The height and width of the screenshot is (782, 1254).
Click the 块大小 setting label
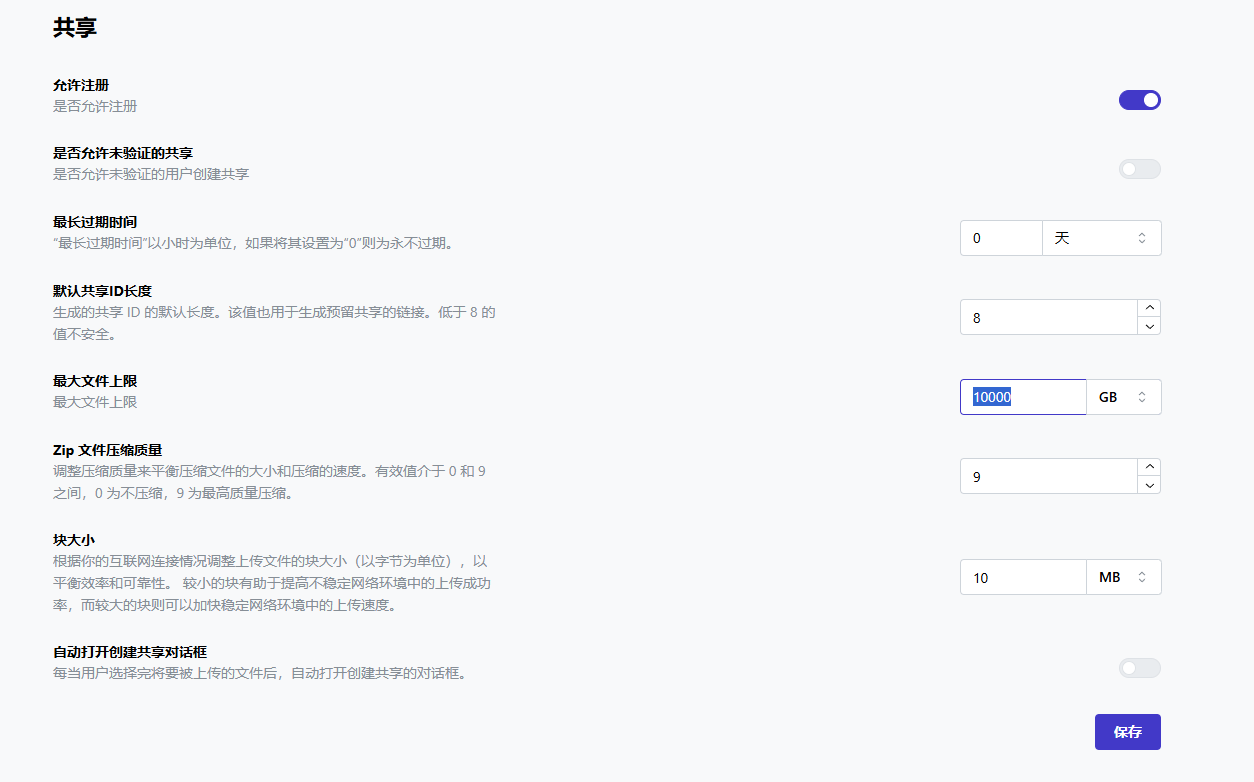pyautogui.click(x=74, y=540)
